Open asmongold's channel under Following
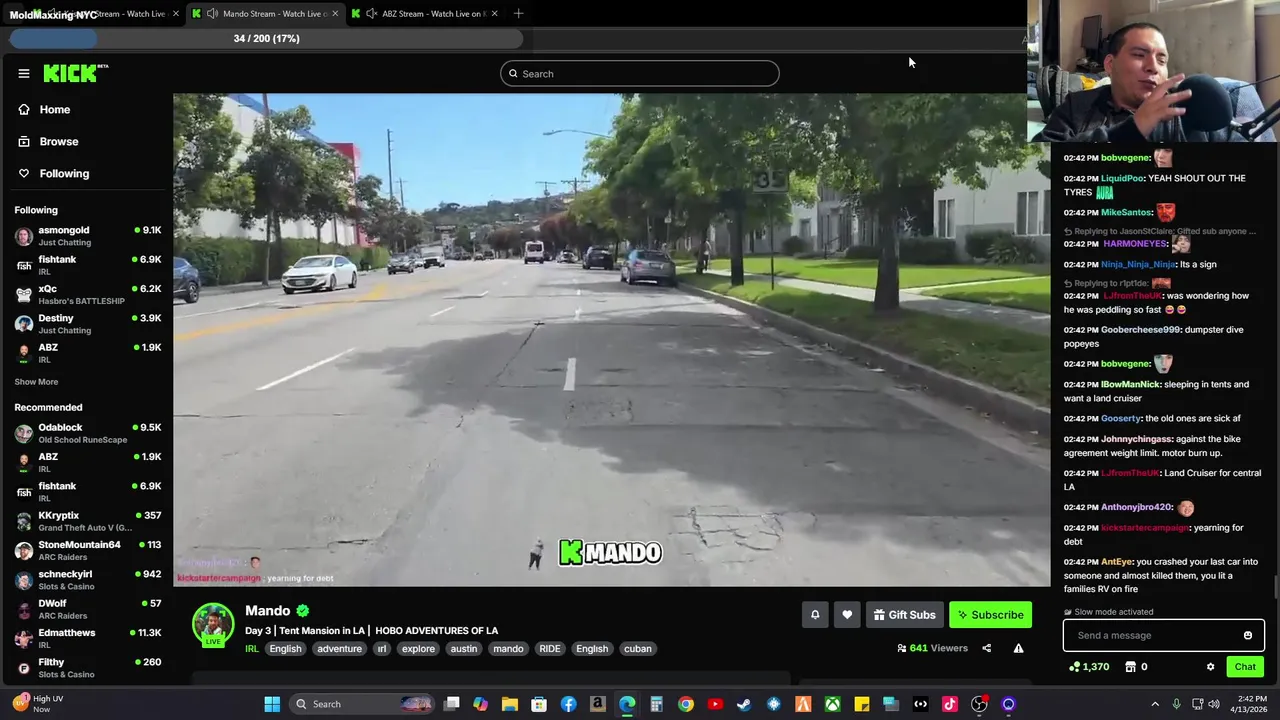 [x=87, y=236]
